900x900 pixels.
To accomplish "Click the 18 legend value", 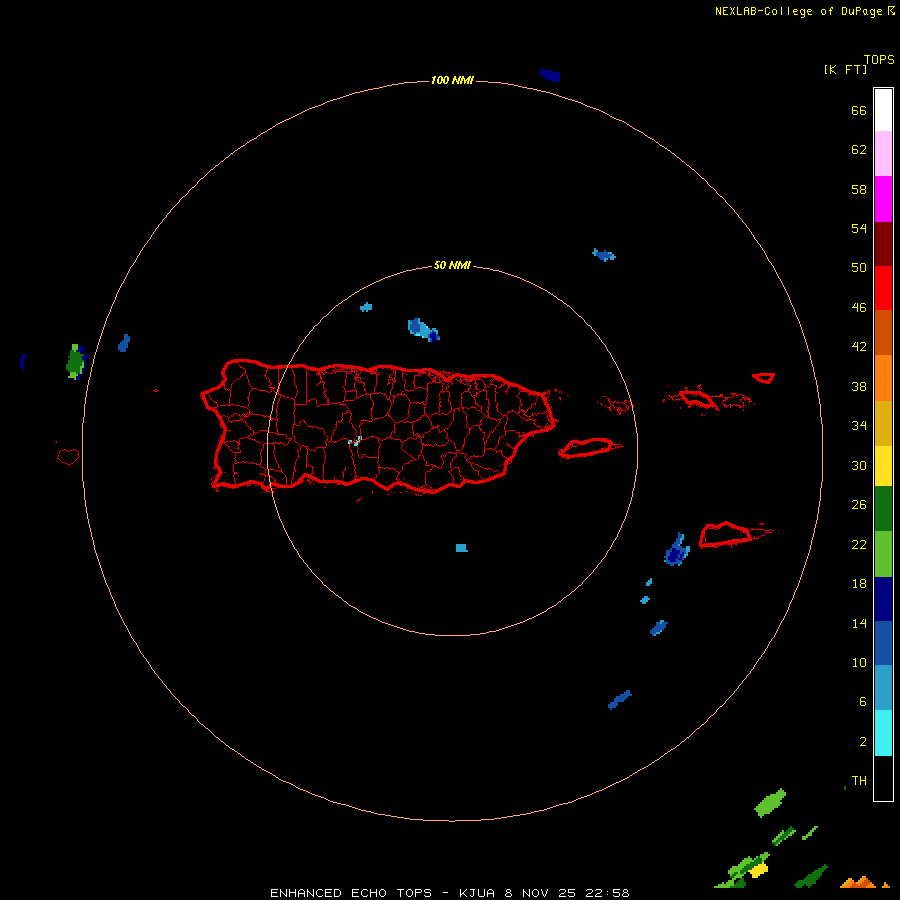I will 859,584.
